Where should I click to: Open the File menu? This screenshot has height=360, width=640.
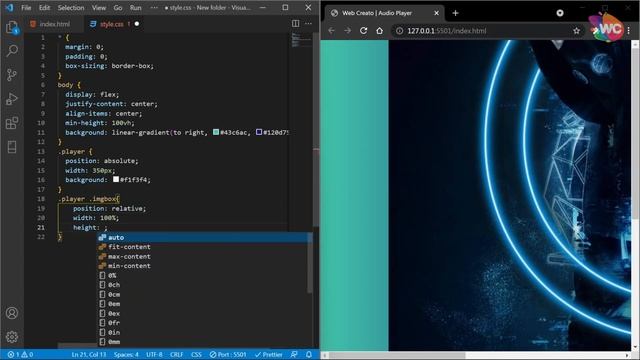click(26, 7)
